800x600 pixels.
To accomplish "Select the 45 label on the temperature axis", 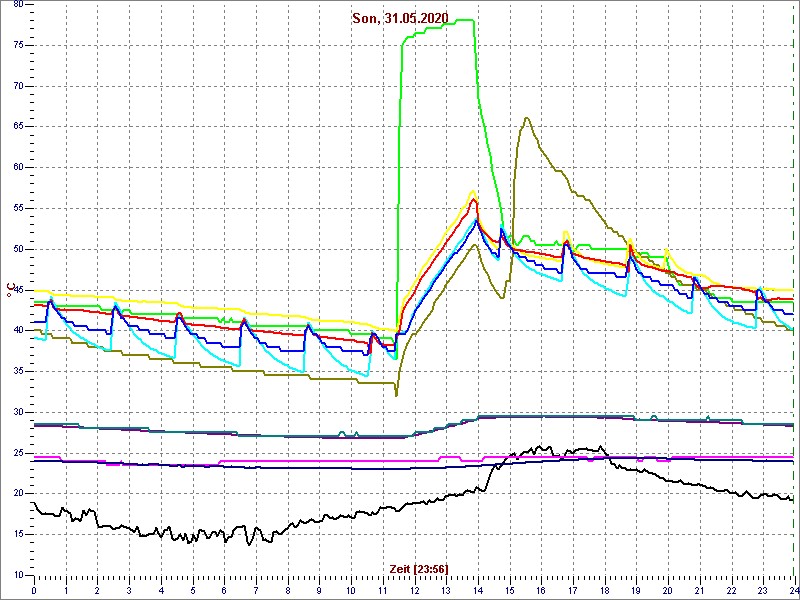I will 18,290.
